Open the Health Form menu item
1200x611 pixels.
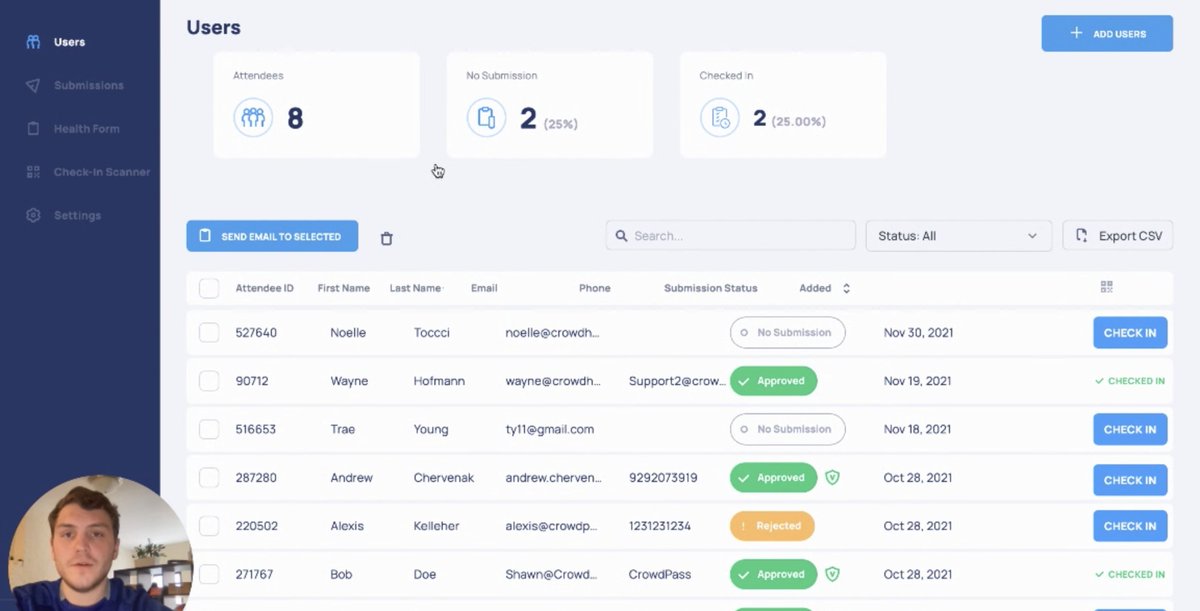coord(86,129)
